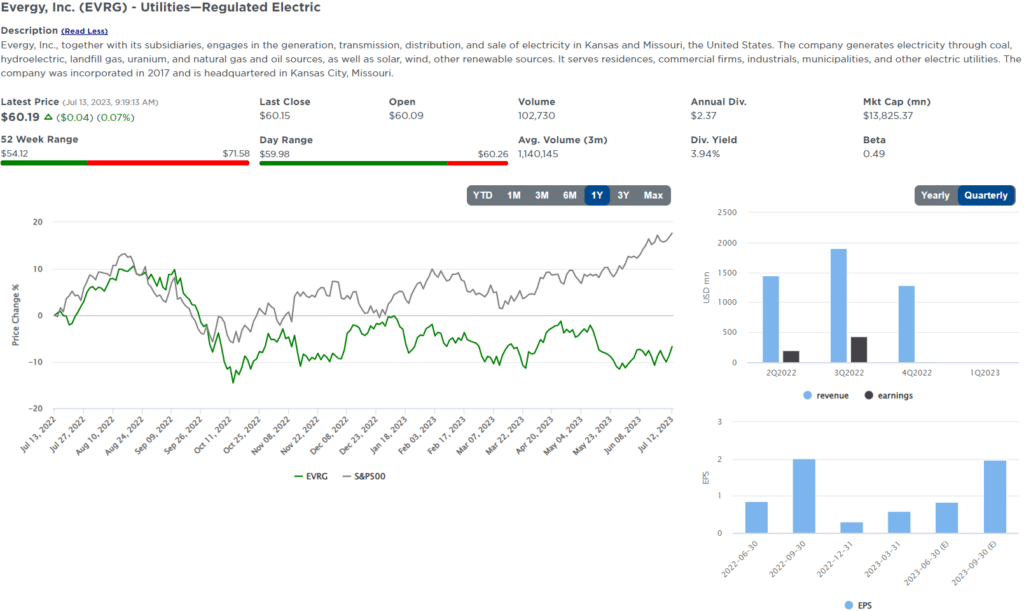The width and height of the screenshot is (1024, 611).
Task: Click the 2022-12-31 EPS bar
Action: [x=852, y=527]
